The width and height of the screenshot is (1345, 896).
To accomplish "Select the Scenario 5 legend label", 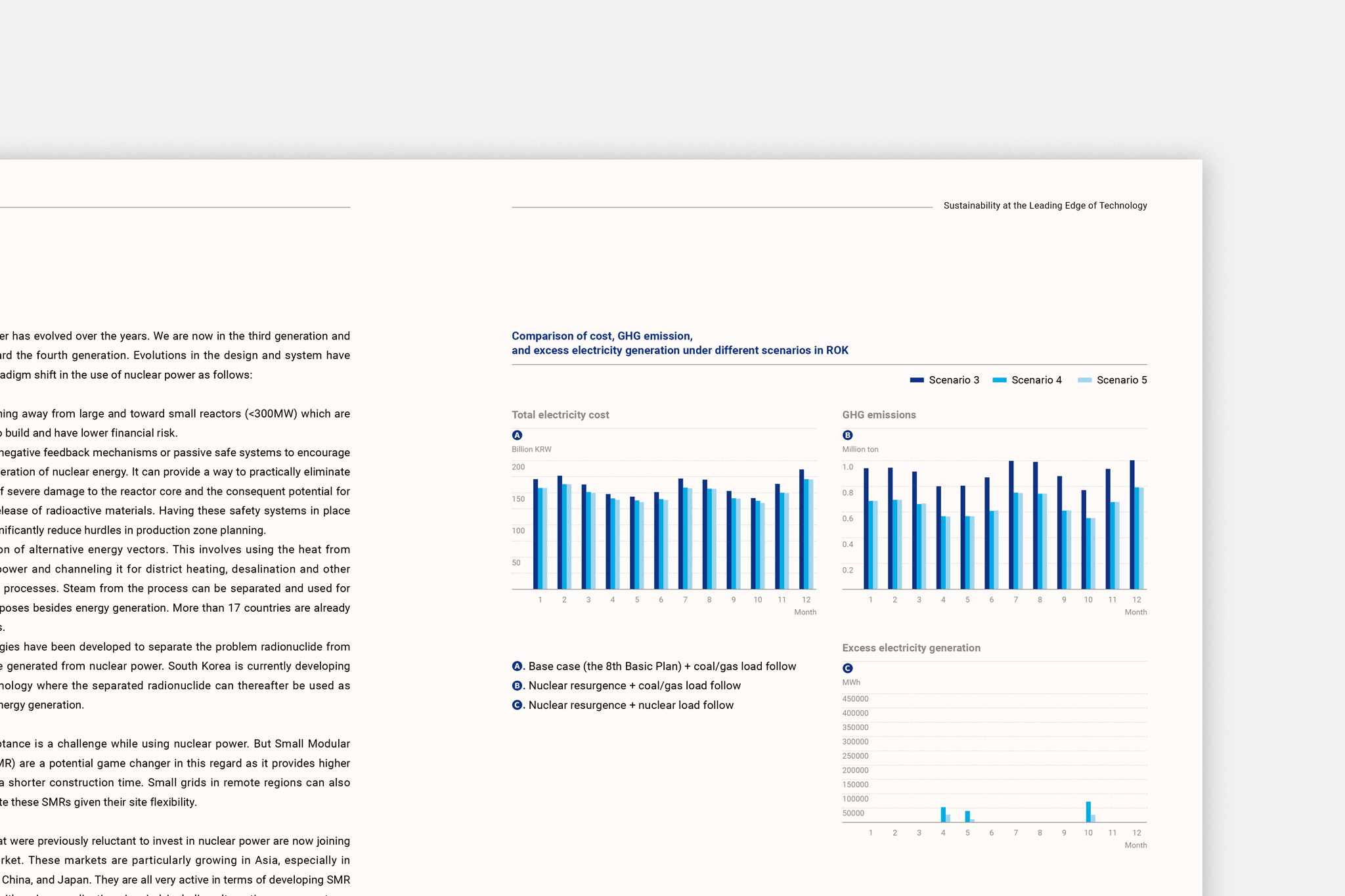I will [x=1122, y=380].
